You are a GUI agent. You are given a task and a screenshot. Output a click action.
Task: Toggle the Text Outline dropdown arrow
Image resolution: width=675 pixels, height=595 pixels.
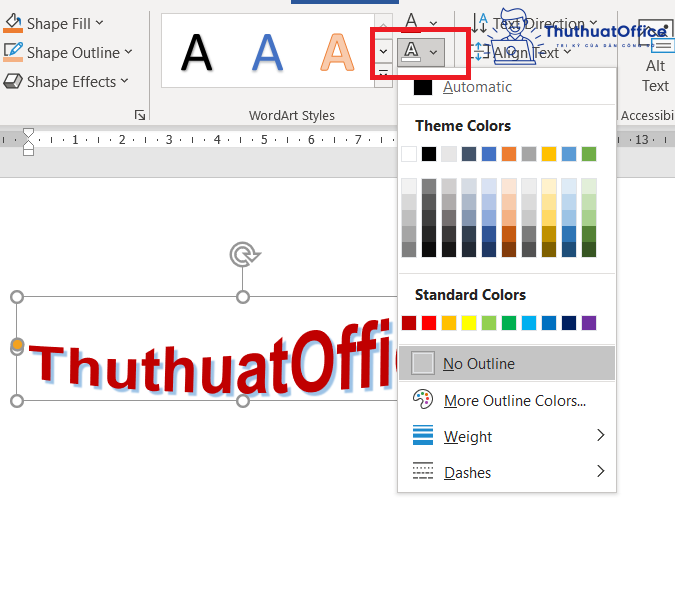[433, 52]
